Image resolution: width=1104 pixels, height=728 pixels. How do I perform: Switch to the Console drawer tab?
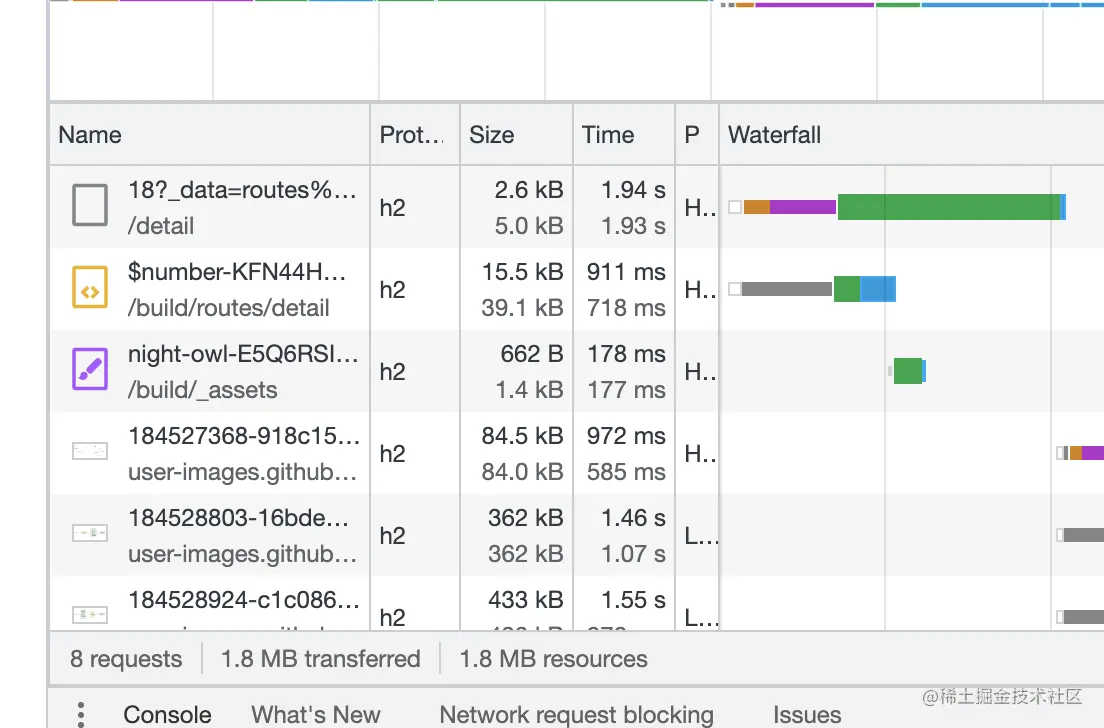(x=167, y=714)
